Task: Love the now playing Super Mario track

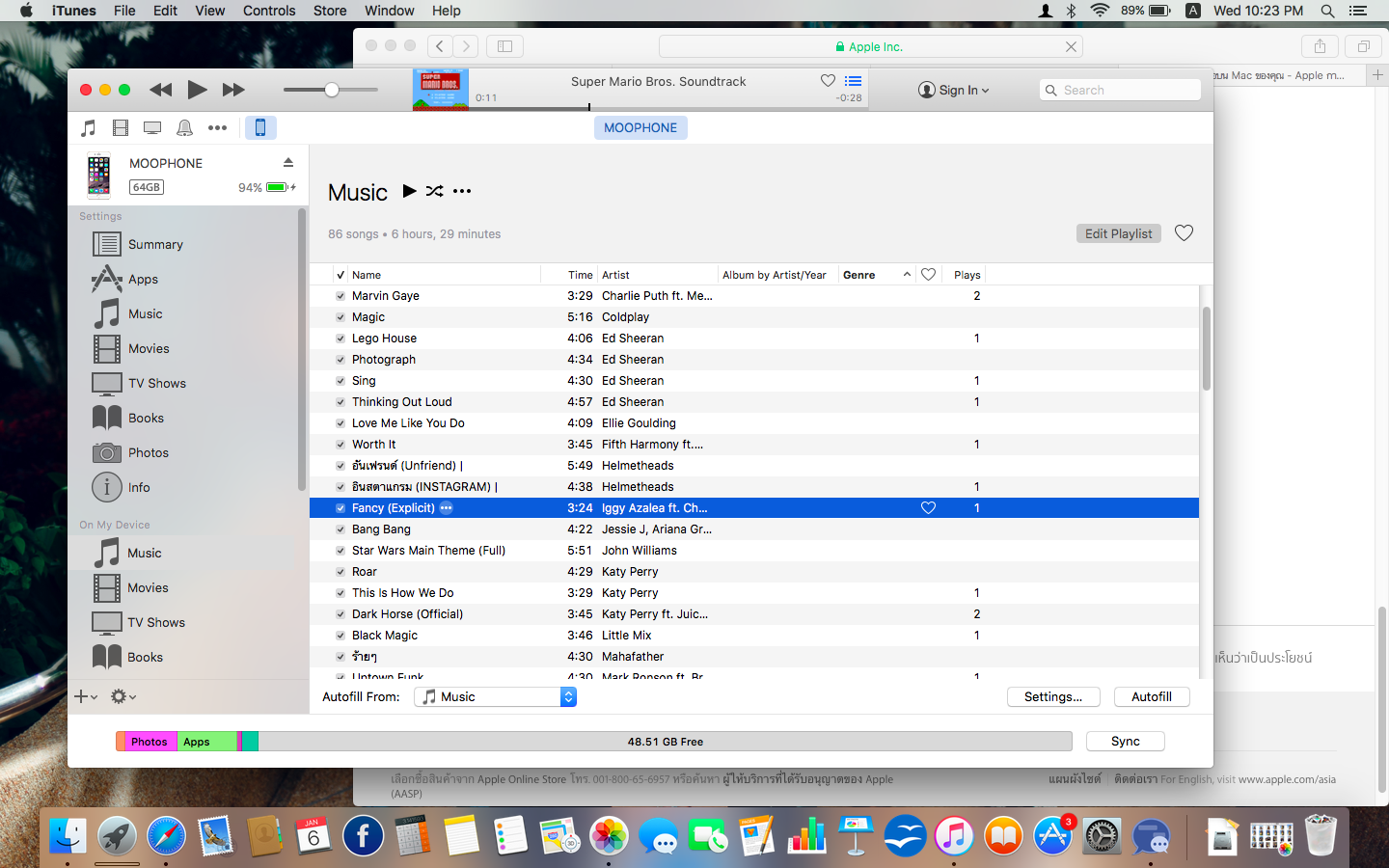Action: 828,81
